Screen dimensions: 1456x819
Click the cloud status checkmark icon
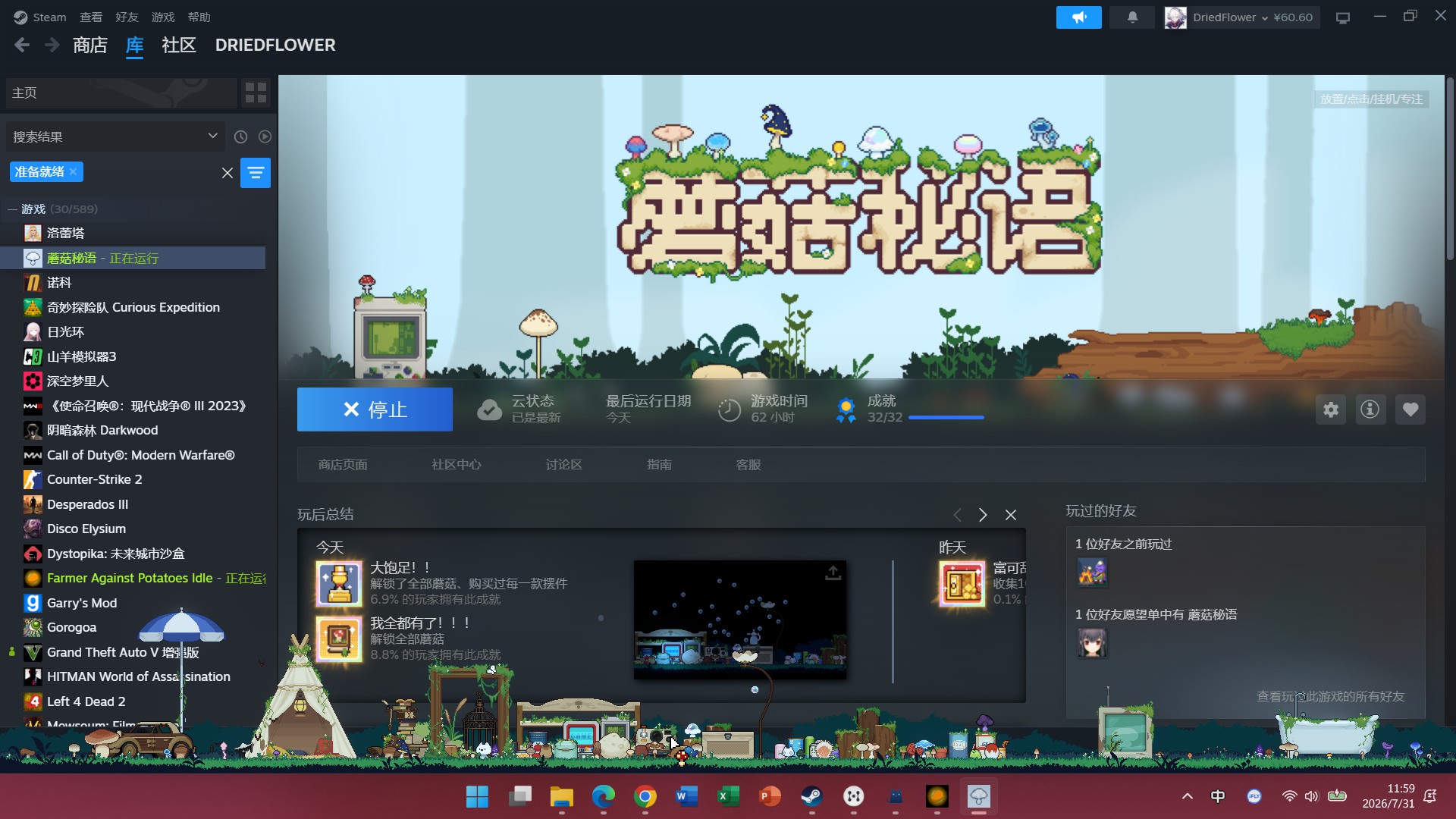[489, 410]
